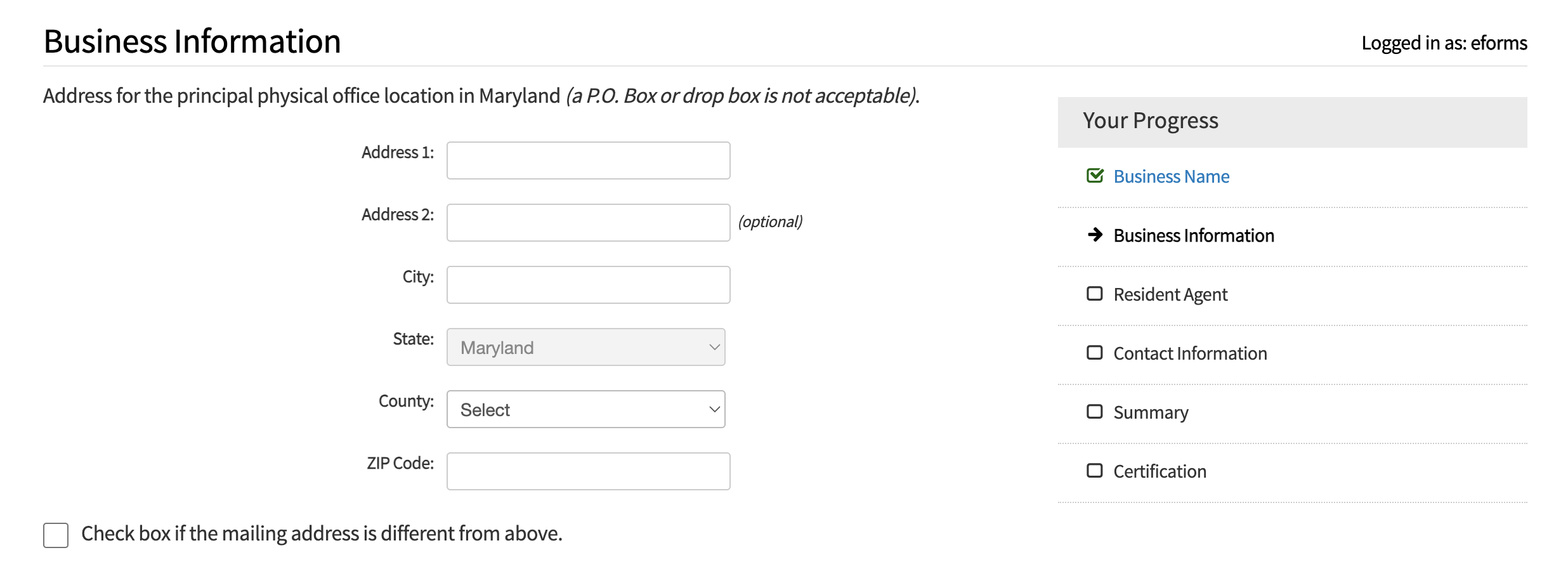The width and height of the screenshot is (1568, 576).
Task: Click the Certification step in progress list
Action: 1160,471
